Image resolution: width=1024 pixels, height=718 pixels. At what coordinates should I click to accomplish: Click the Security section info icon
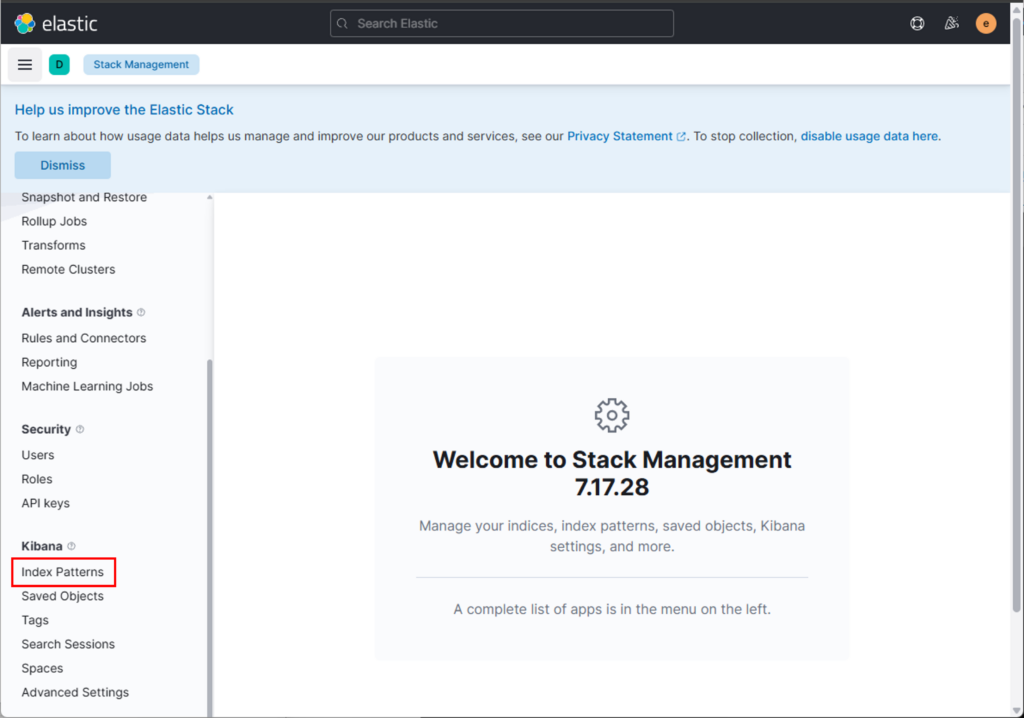point(80,429)
